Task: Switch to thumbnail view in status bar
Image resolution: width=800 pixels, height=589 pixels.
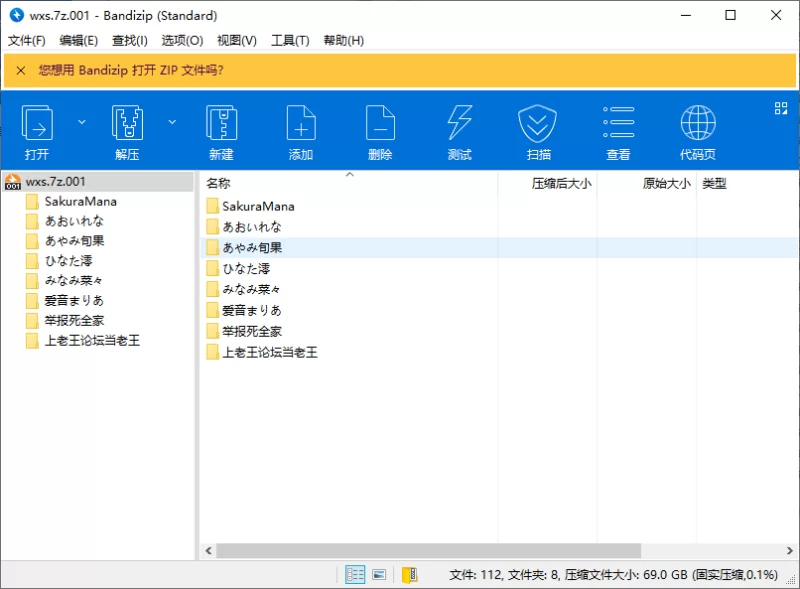Action: point(379,575)
